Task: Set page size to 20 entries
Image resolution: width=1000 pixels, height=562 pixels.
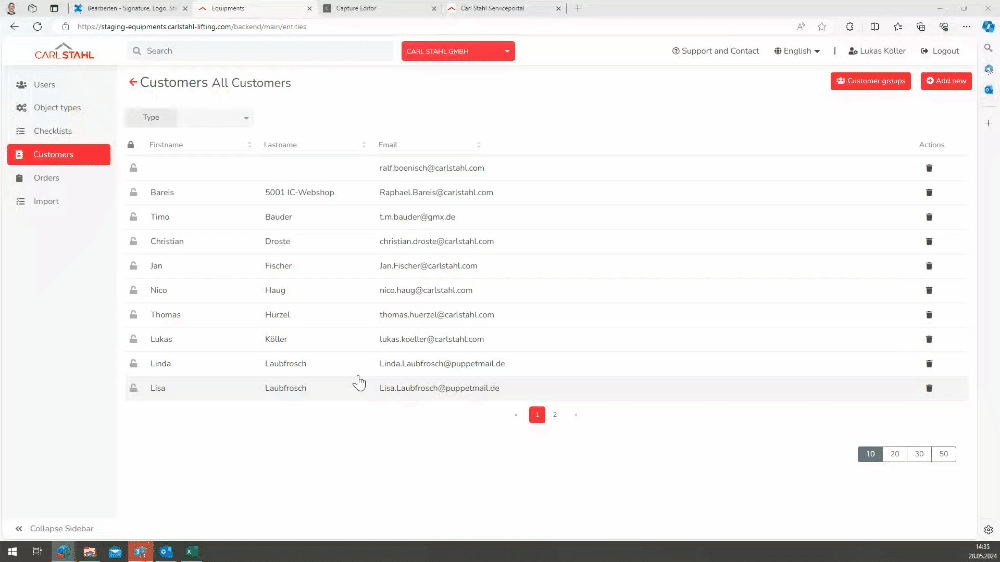Action: pos(894,454)
